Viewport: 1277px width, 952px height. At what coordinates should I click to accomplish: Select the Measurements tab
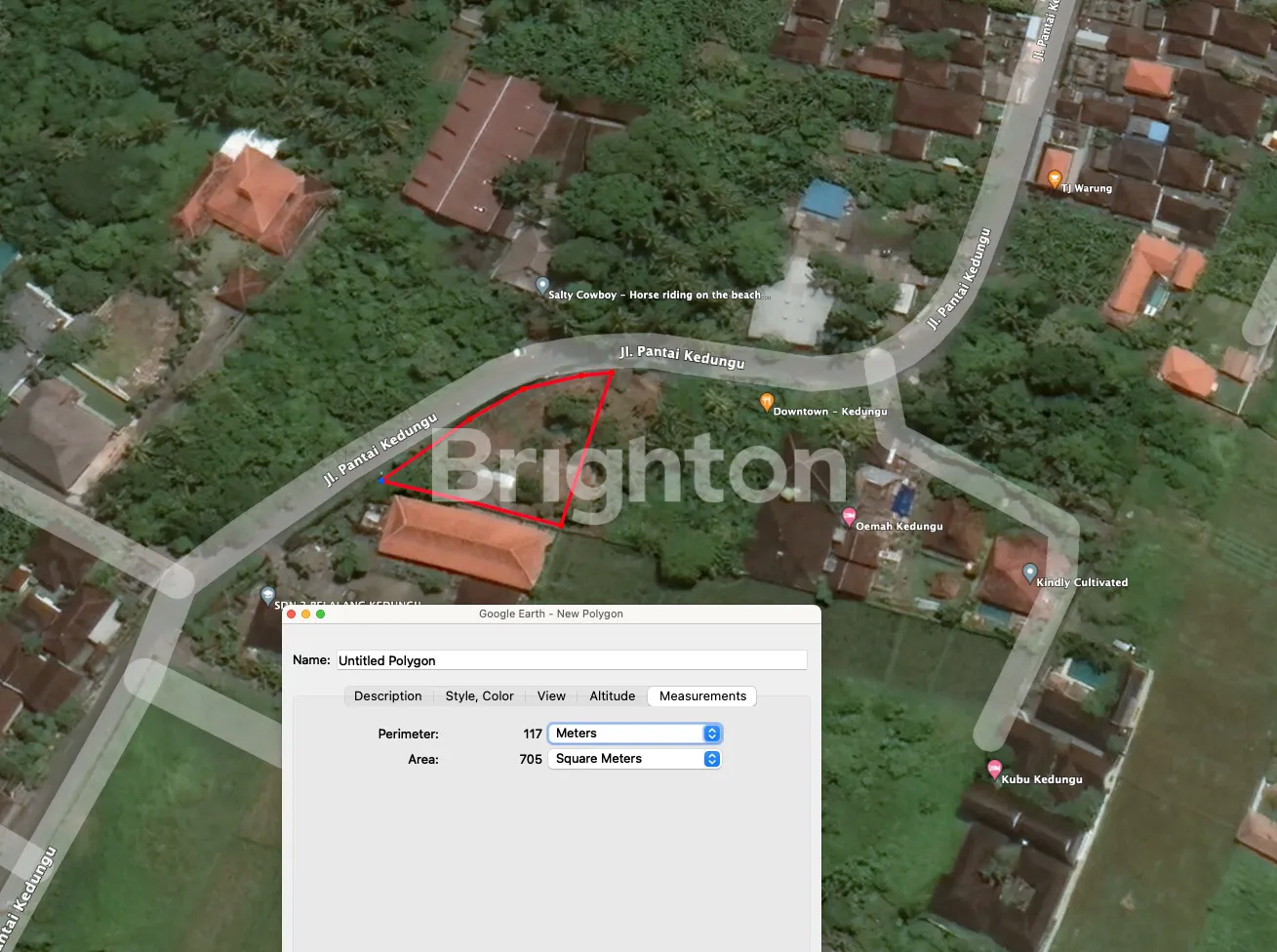coord(702,696)
